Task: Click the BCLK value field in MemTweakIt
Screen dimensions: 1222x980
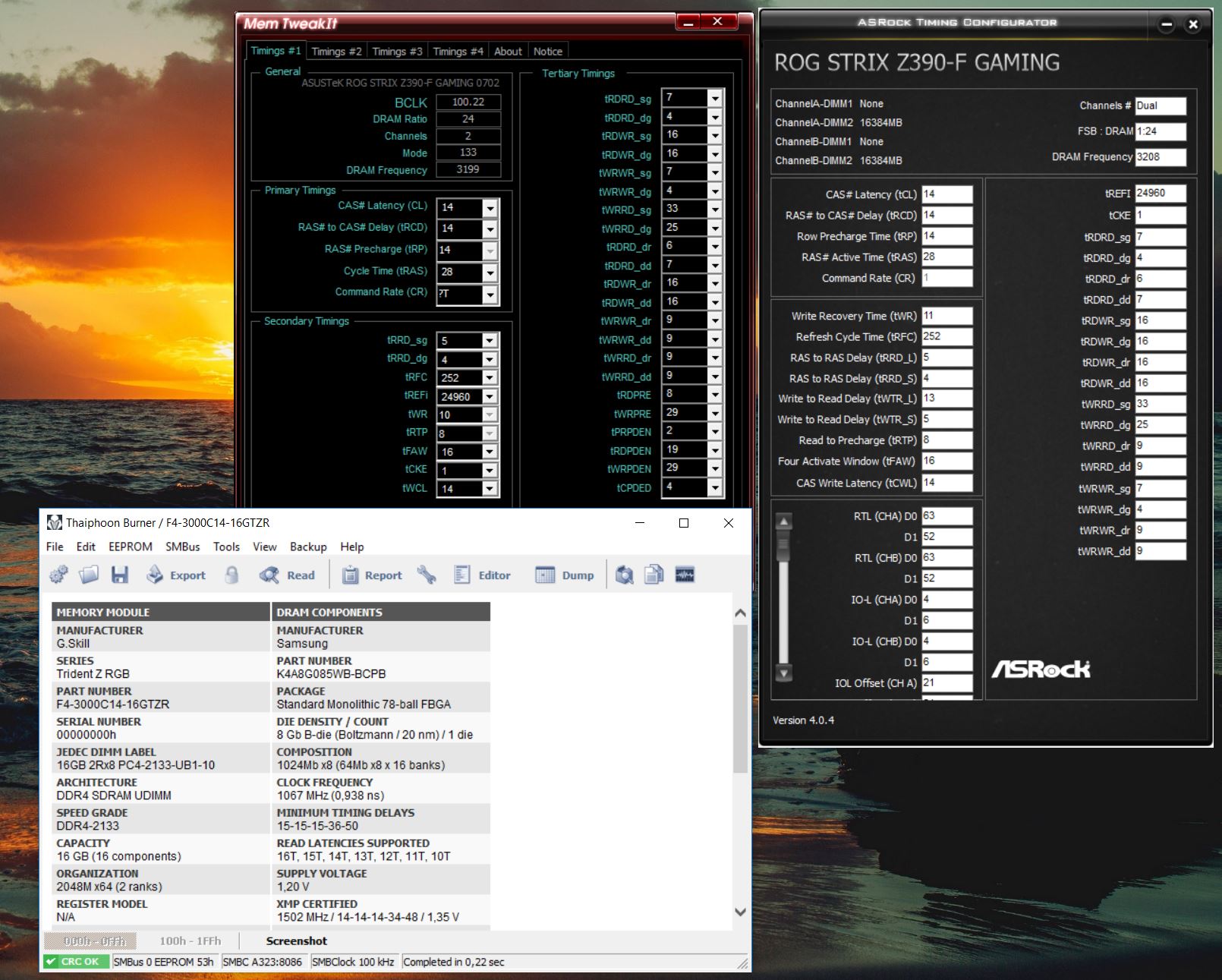Action: [468, 102]
